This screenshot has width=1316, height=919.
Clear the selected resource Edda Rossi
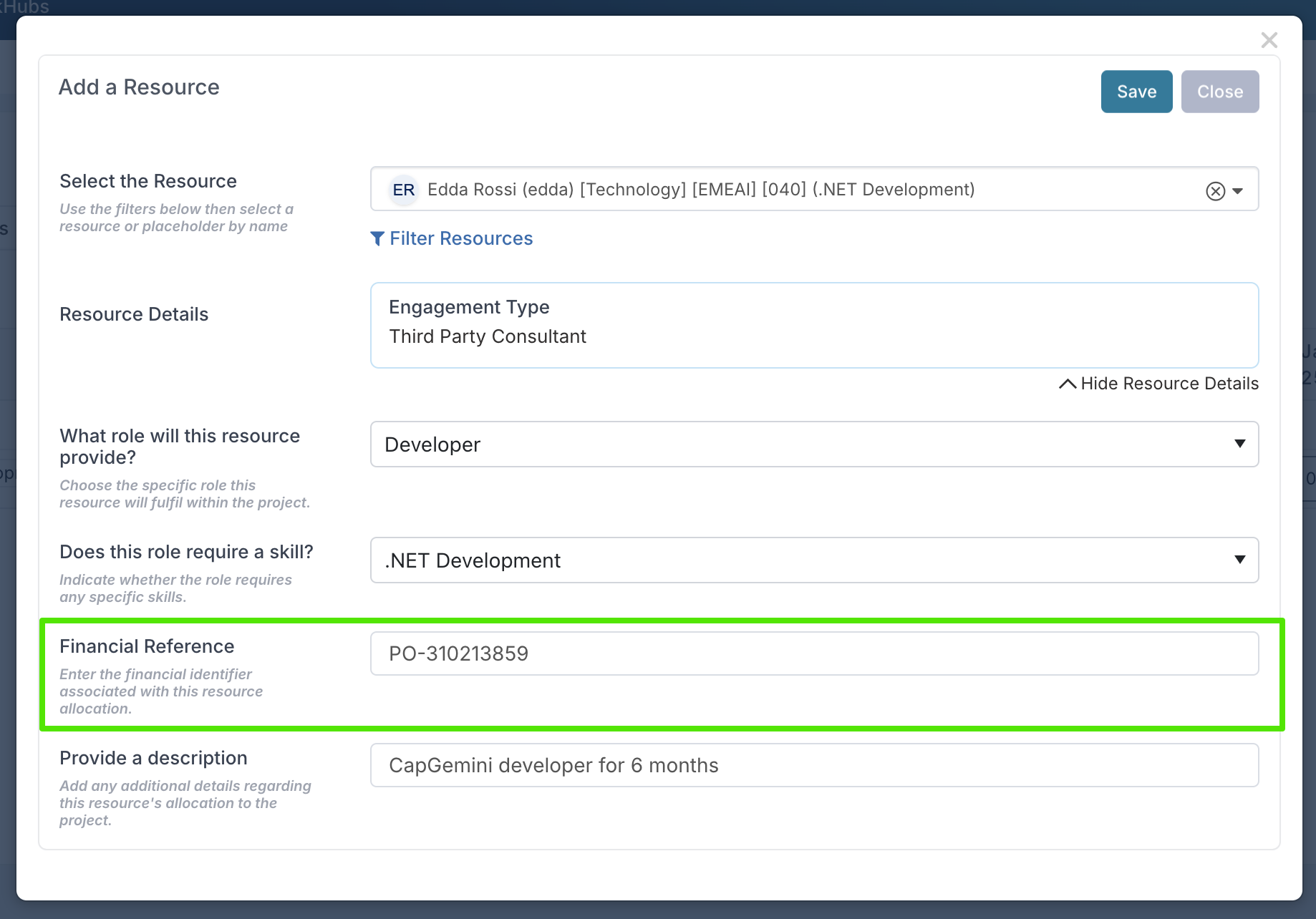[1215, 191]
